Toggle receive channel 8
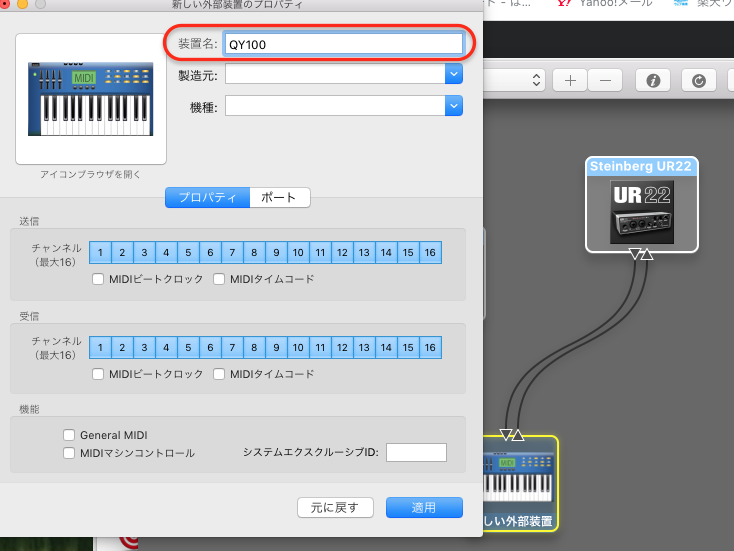 [254, 348]
